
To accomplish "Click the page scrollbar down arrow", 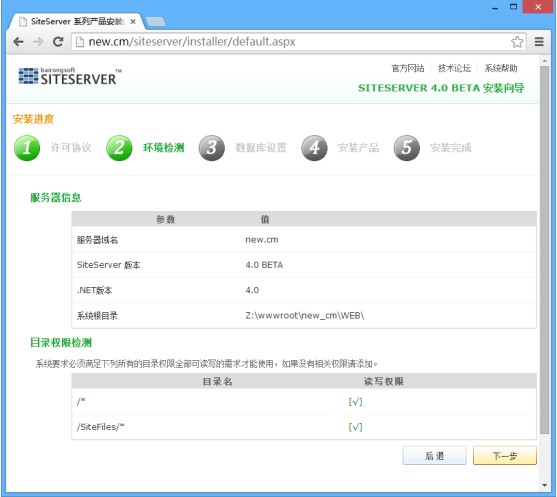I will click(544, 485).
